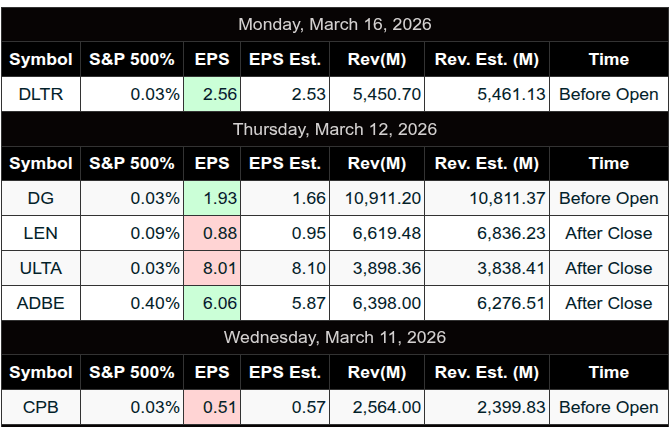This screenshot has width=672, height=427.
Task: Open the ULTA ticker symbol
Action: point(41,268)
